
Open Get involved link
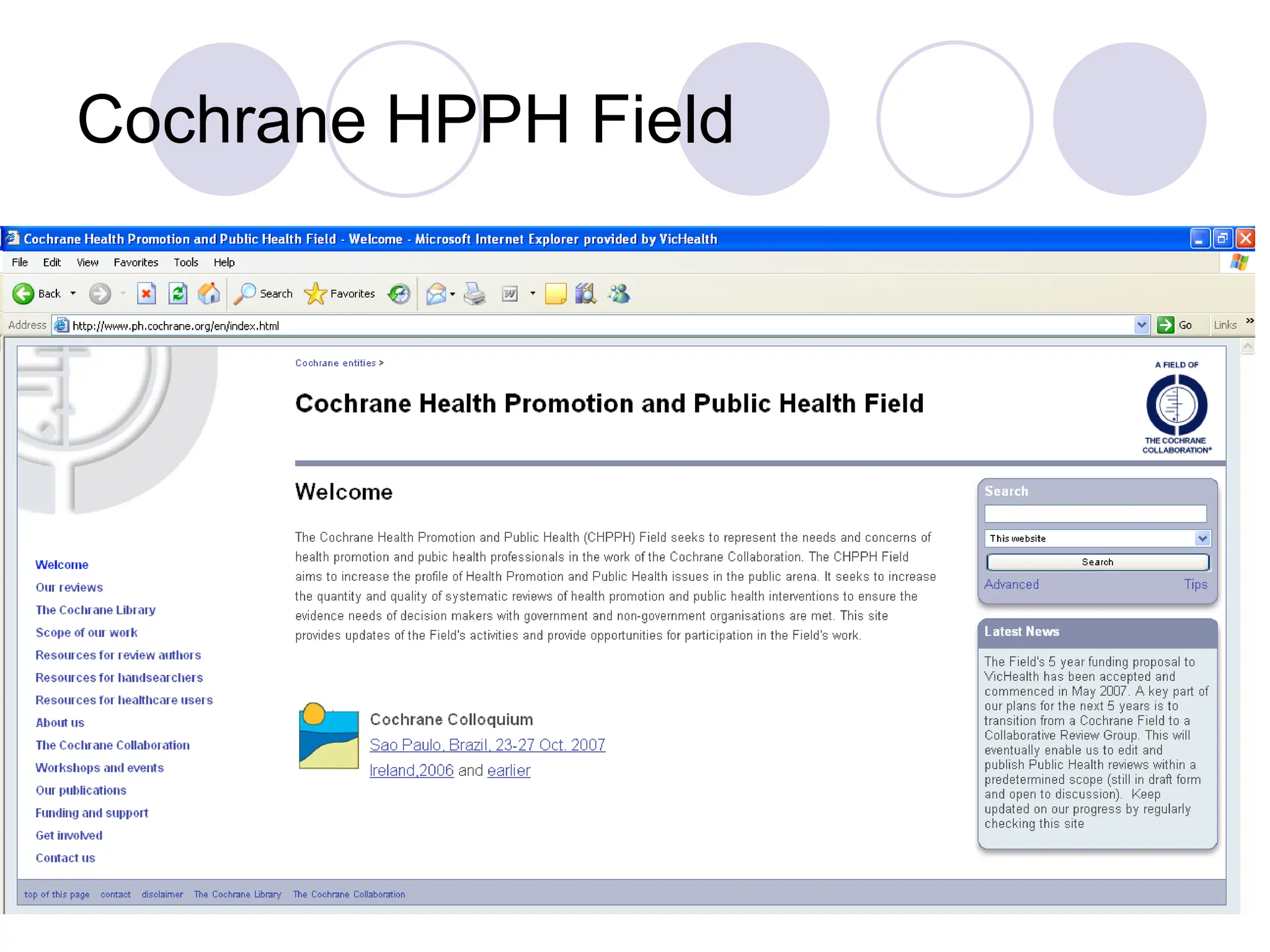tap(69, 835)
